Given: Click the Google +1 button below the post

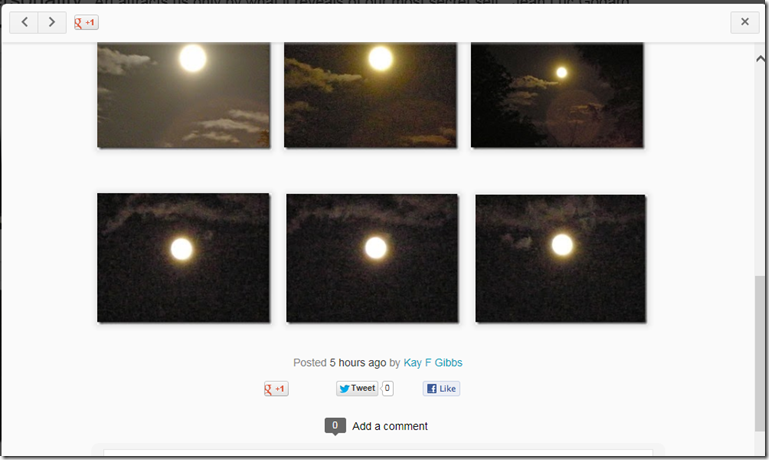Looking at the screenshot, I should click(276, 389).
